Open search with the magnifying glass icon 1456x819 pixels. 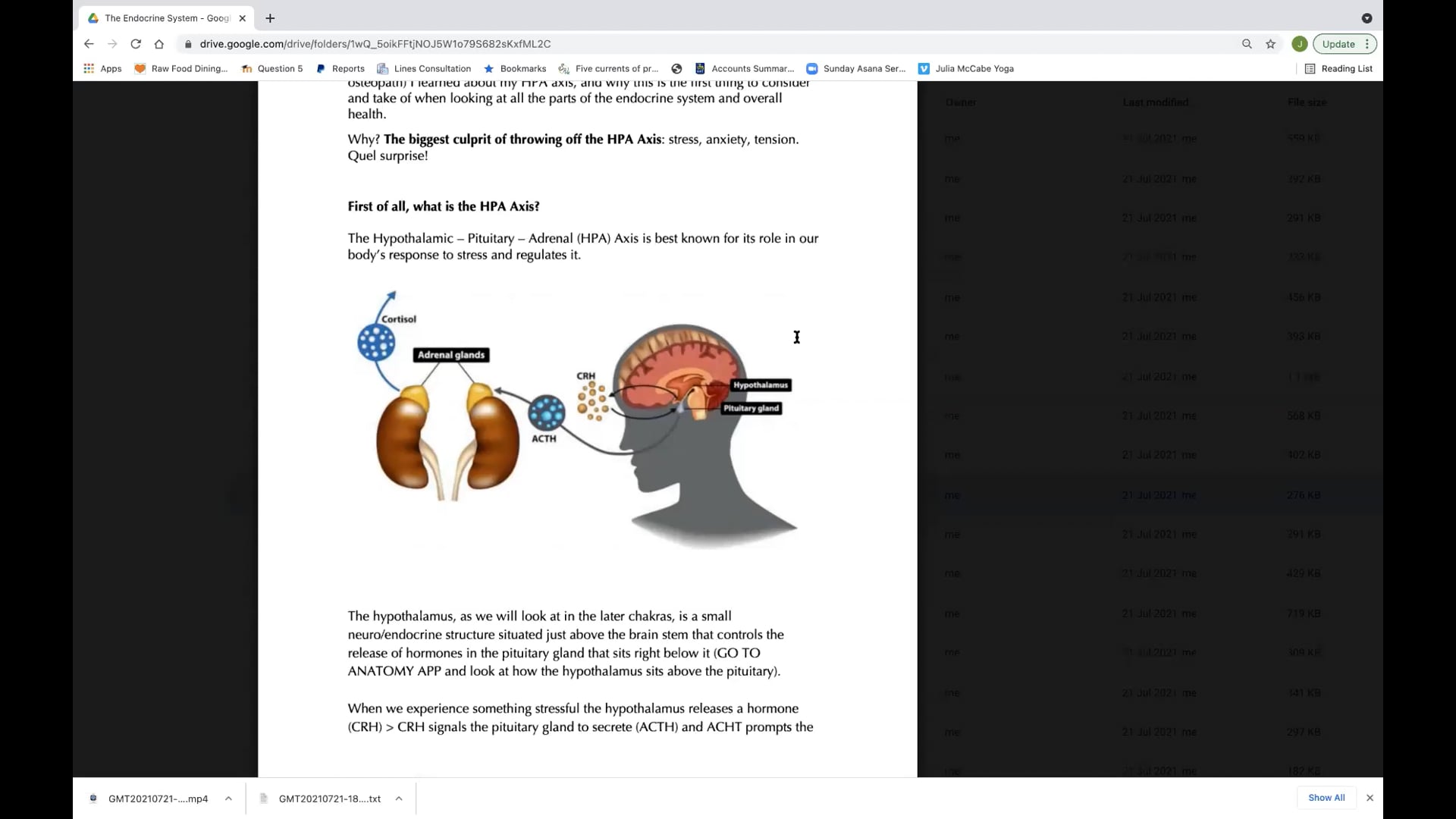[1247, 44]
